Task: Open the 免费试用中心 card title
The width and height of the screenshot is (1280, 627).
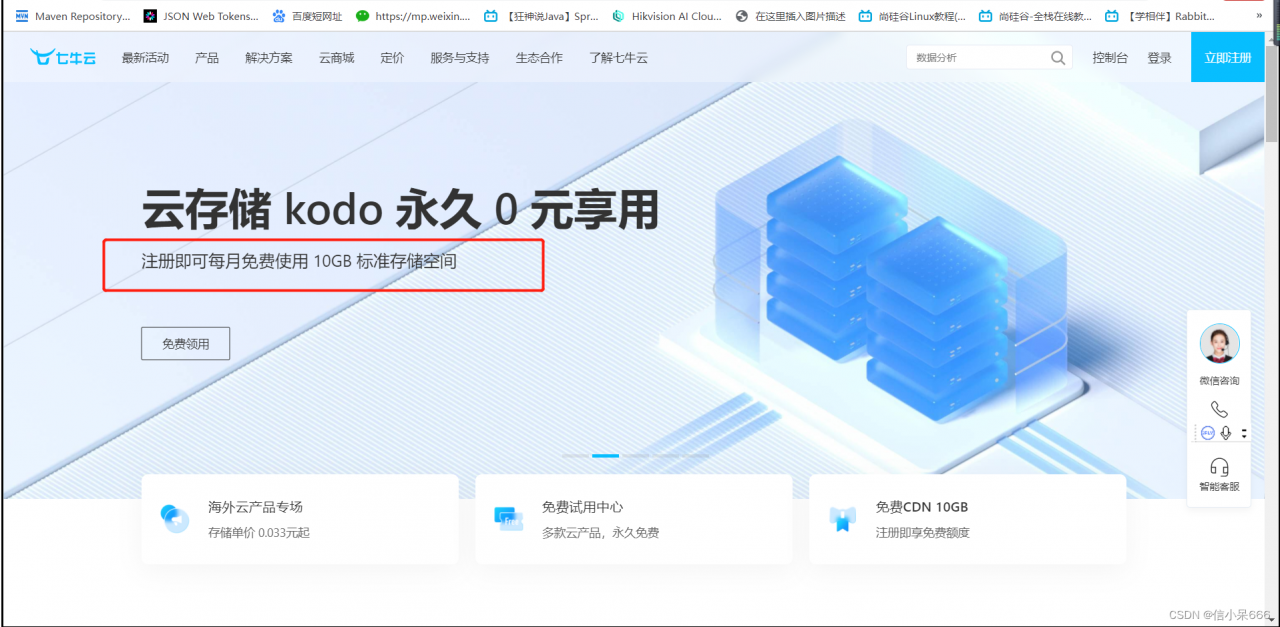Action: (x=583, y=507)
